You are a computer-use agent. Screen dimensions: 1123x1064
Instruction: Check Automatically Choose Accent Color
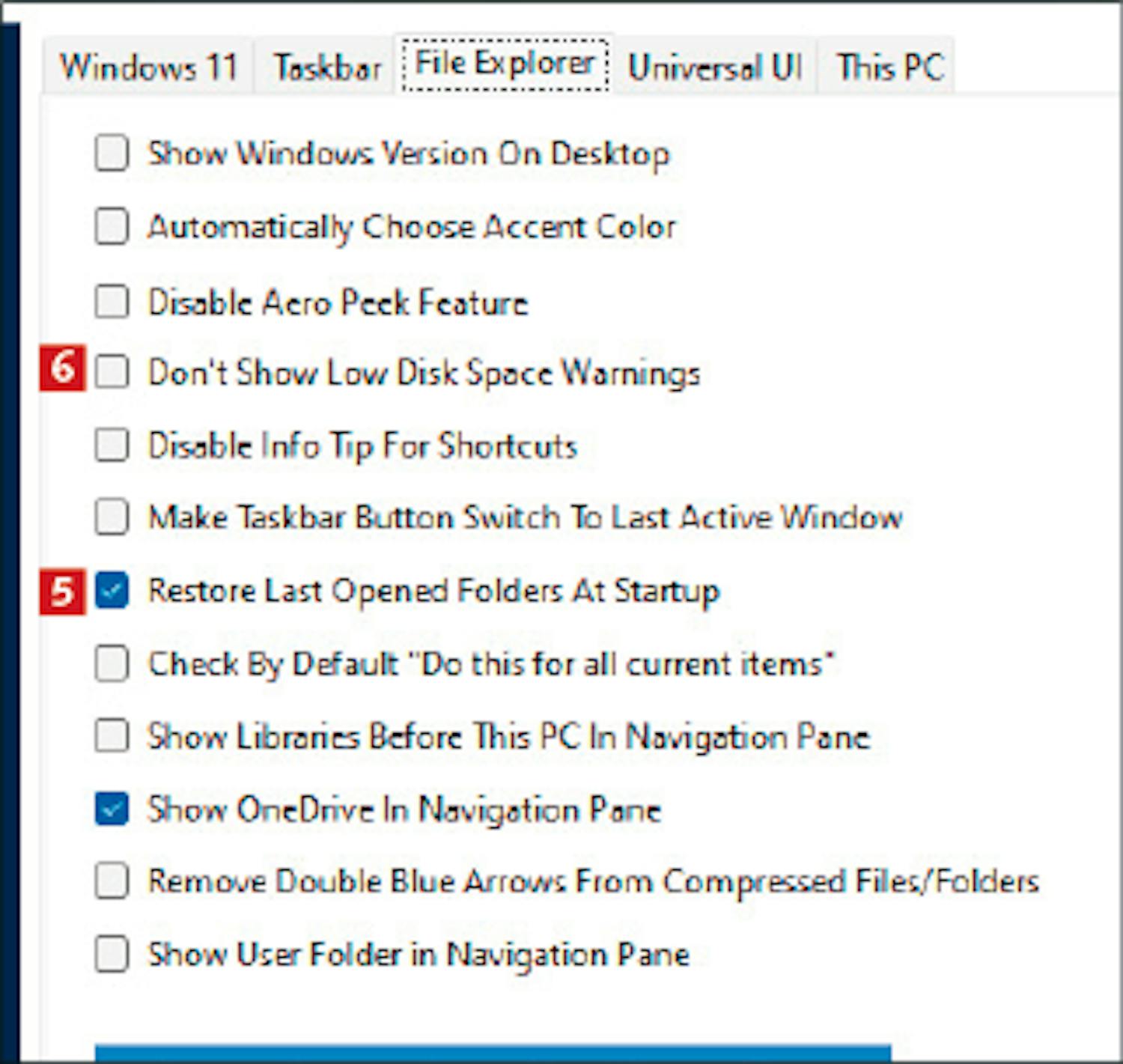tap(112, 226)
